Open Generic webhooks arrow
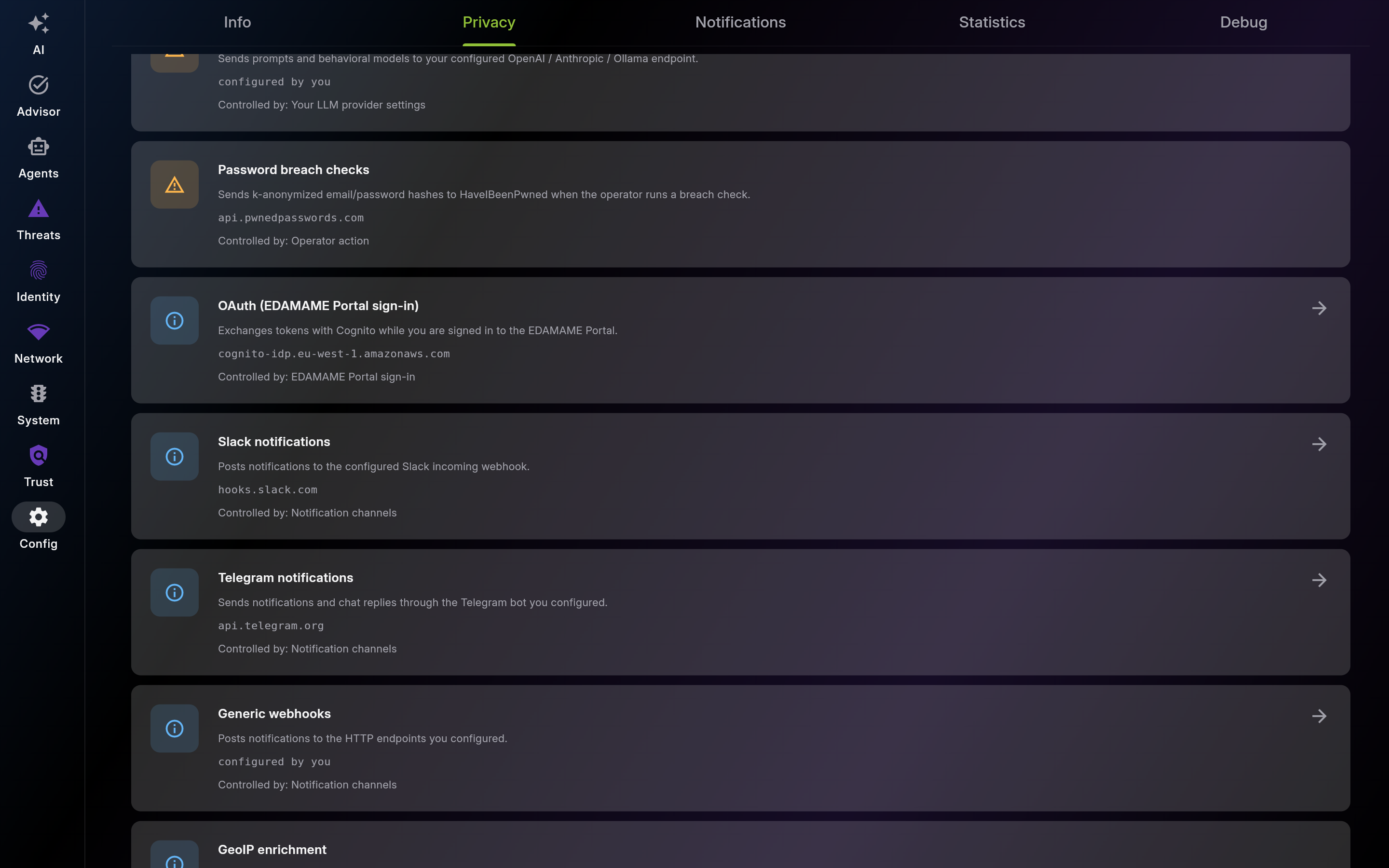Image resolution: width=1389 pixels, height=868 pixels. point(1319,717)
